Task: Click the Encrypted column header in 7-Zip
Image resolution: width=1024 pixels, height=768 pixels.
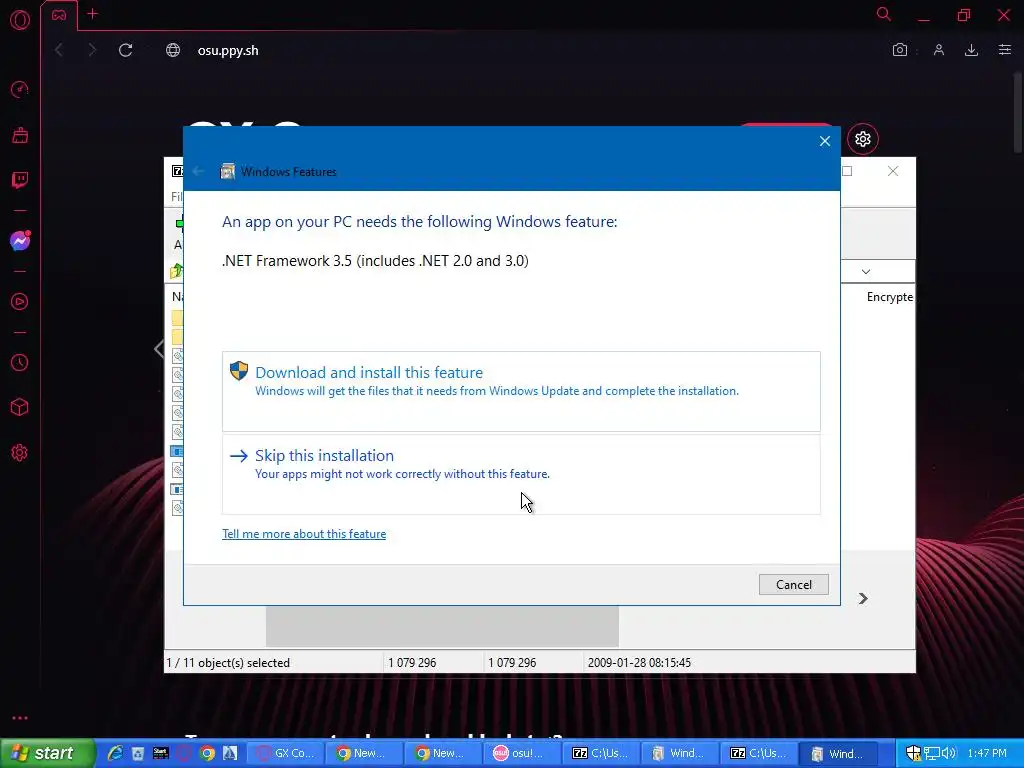Action: tap(889, 296)
